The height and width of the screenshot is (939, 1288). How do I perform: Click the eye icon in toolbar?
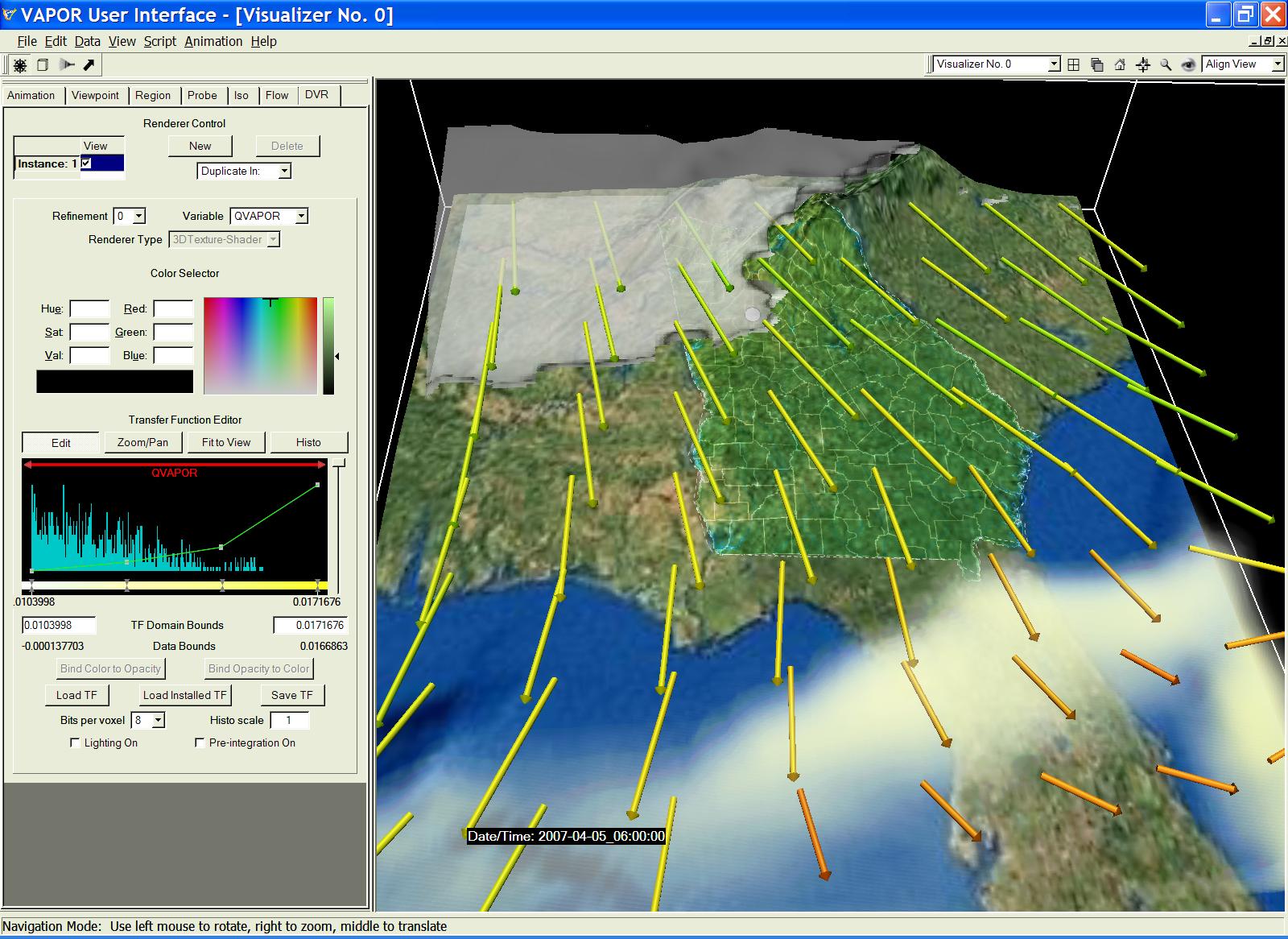[1188, 64]
